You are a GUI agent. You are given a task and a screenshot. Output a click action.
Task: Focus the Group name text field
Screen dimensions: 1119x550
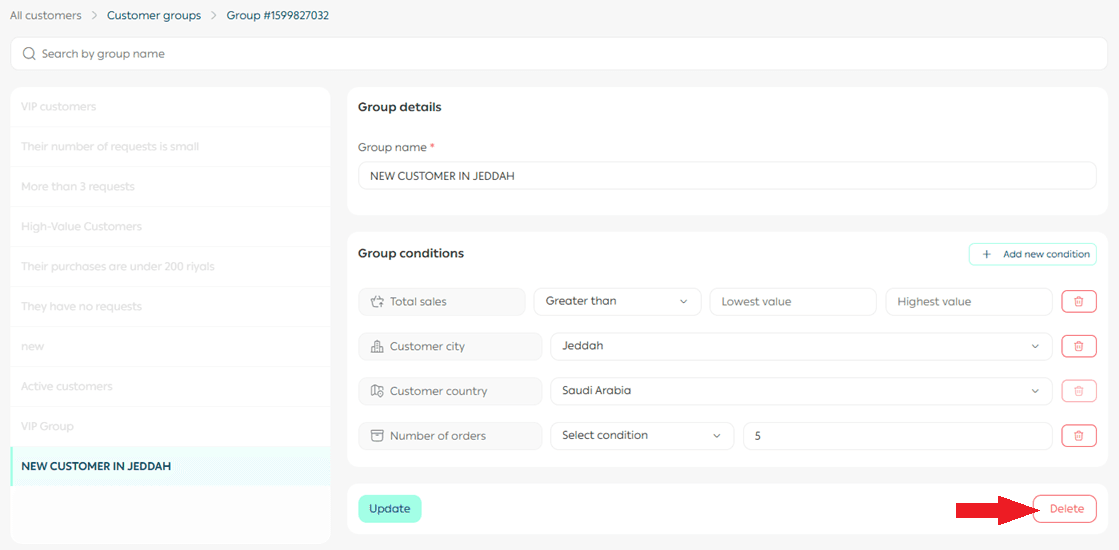point(727,176)
